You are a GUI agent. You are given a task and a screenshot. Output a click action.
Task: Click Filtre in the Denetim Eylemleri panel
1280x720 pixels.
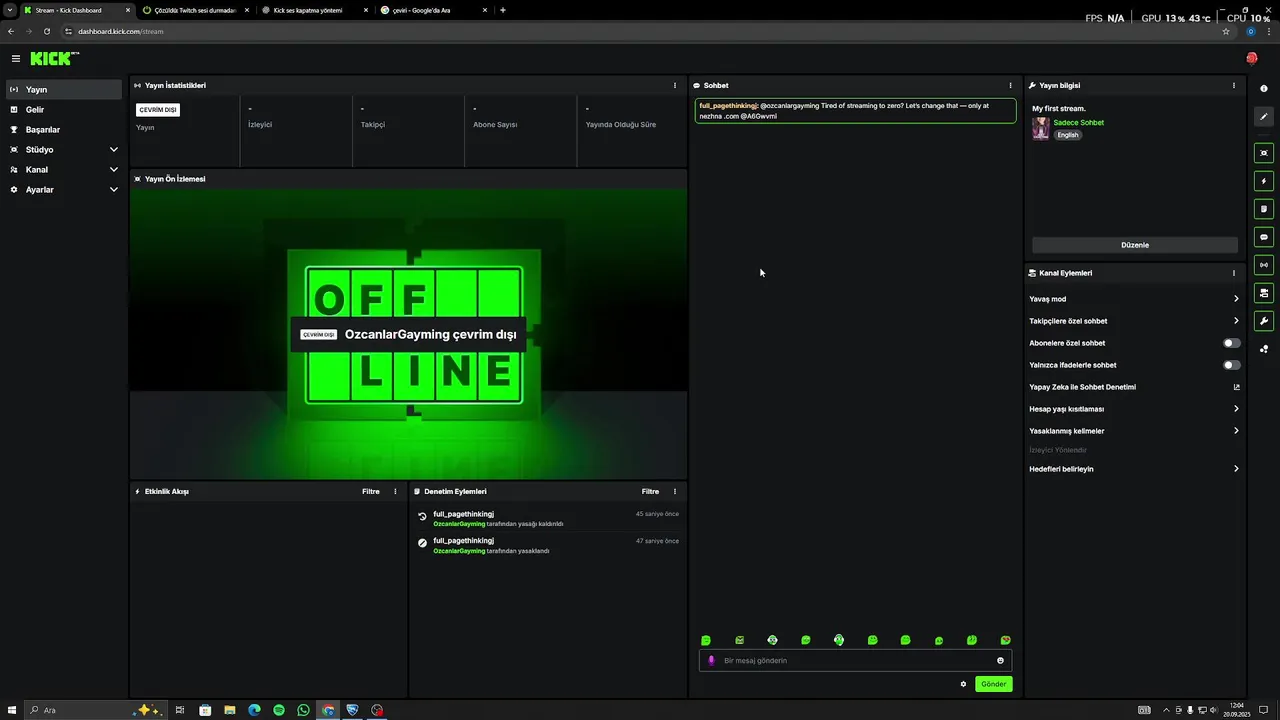tap(650, 491)
